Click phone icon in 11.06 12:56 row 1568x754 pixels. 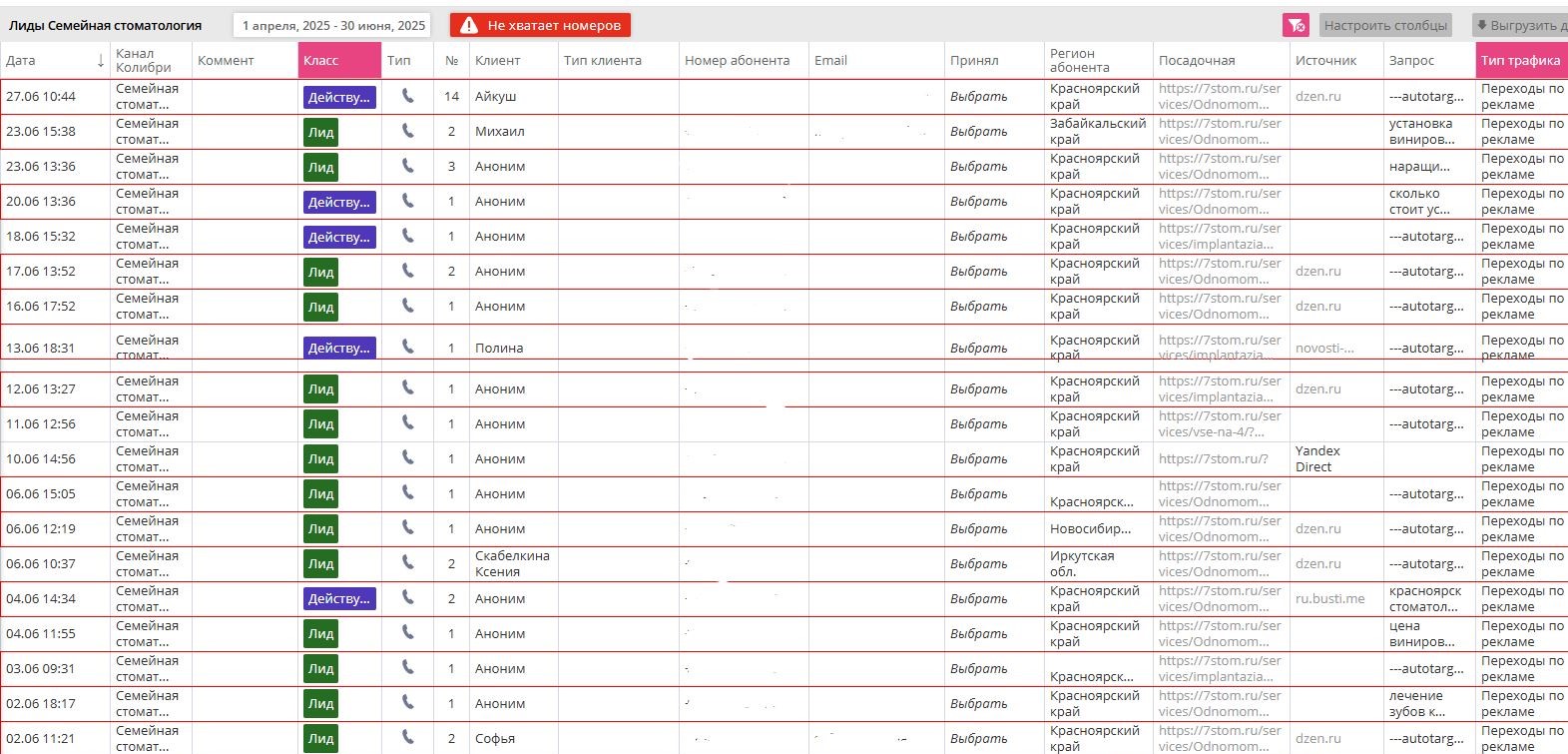pyautogui.click(x=407, y=423)
